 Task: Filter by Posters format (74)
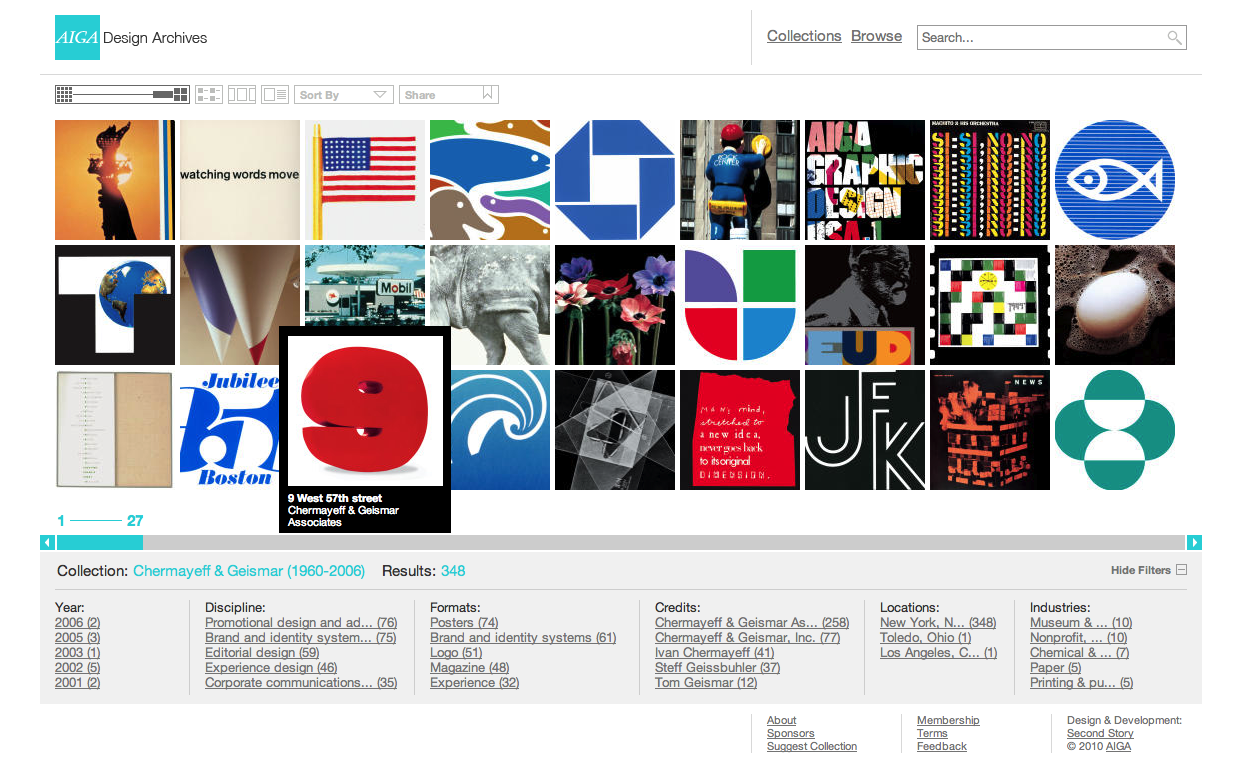click(464, 623)
